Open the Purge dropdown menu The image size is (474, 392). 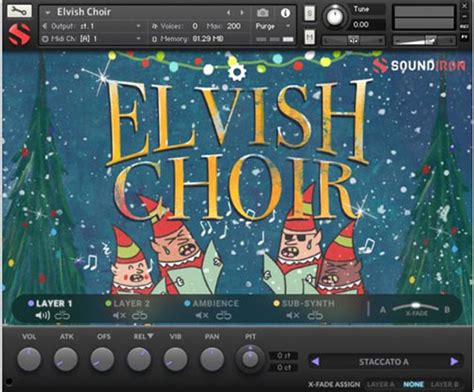point(273,26)
